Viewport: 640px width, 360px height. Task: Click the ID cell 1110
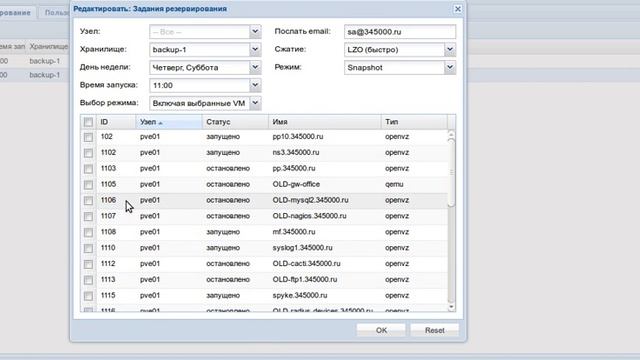coord(108,248)
